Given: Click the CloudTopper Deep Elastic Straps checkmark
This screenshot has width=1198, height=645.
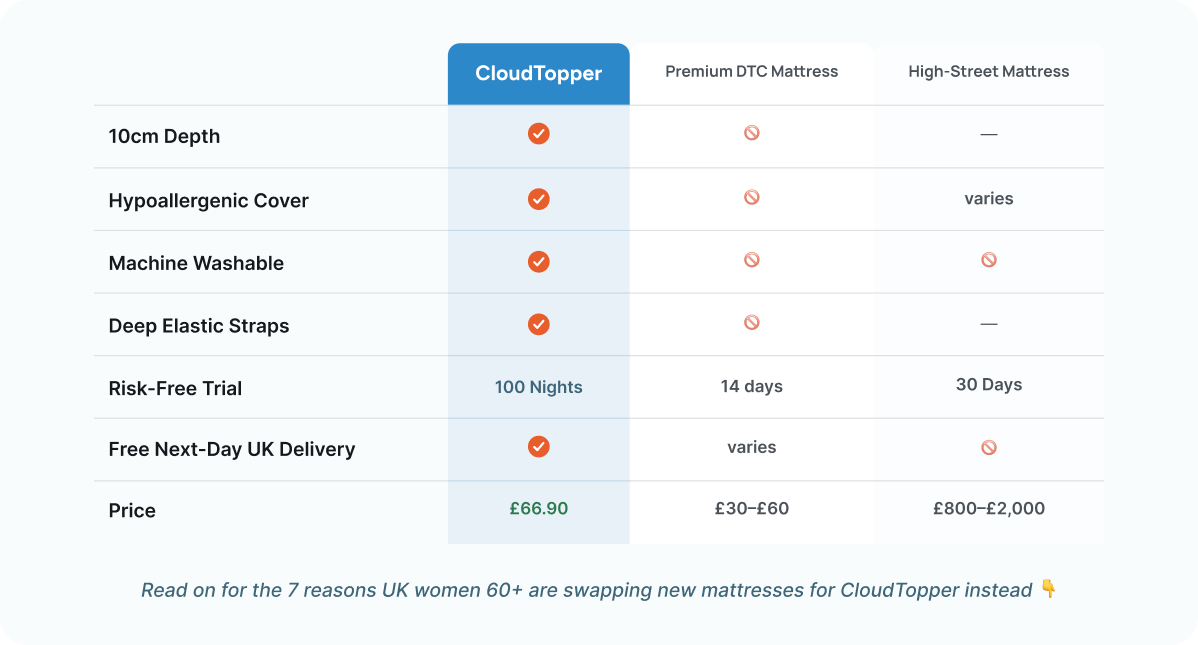Looking at the screenshot, I should 539,324.
